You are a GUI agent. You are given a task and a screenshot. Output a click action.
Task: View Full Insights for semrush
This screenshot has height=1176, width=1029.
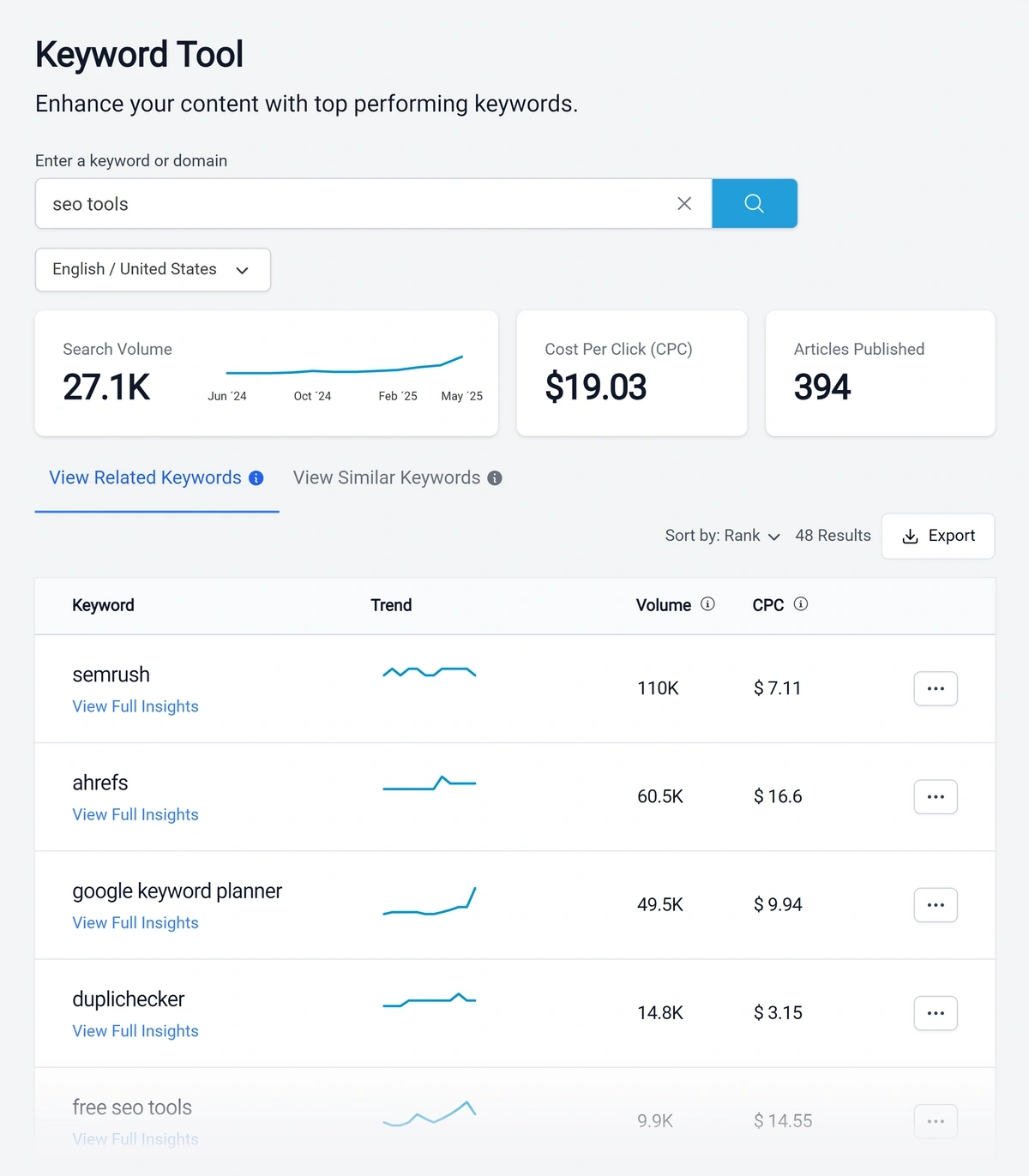click(135, 706)
